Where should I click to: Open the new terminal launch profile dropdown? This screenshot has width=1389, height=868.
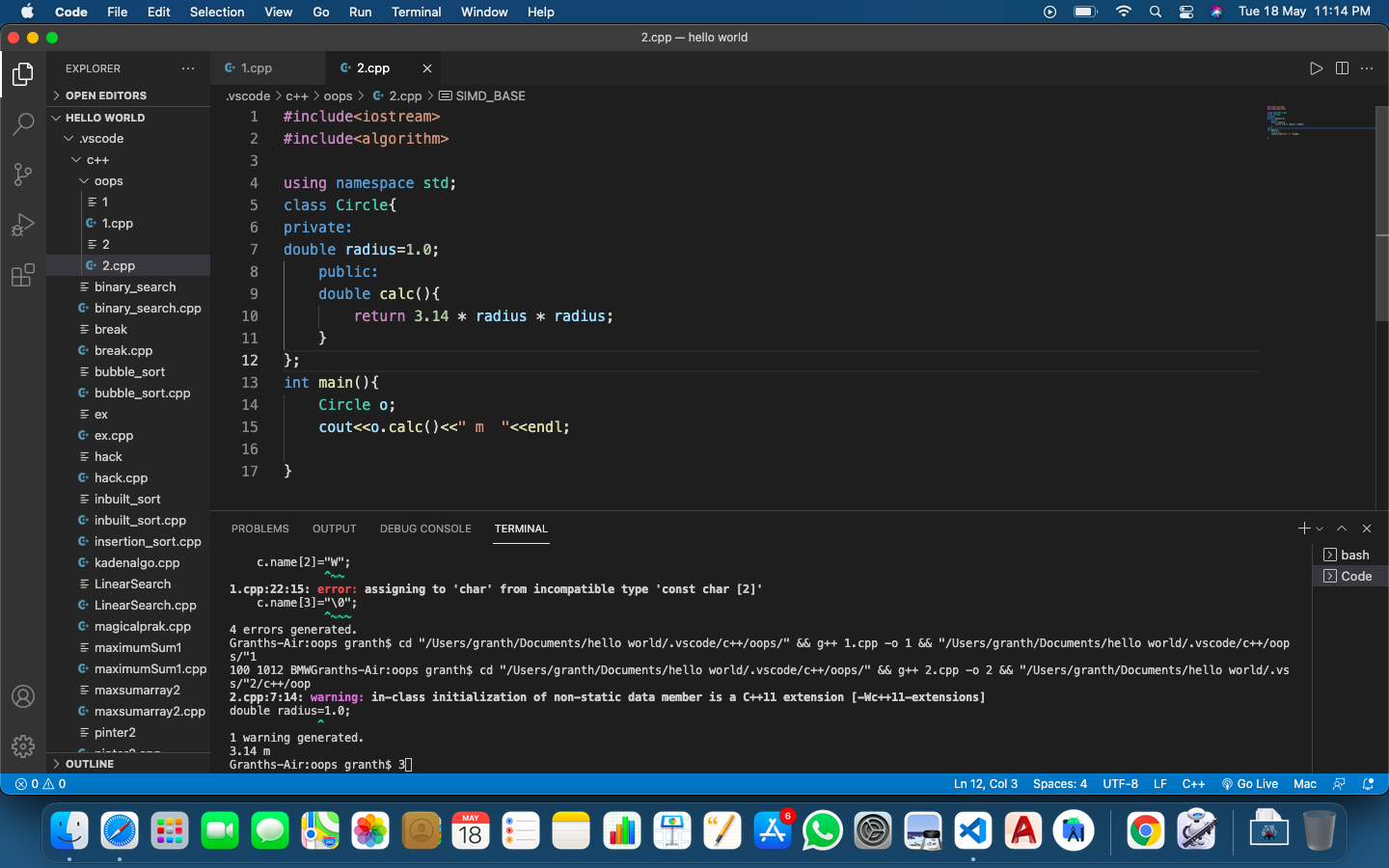click(1320, 529)
